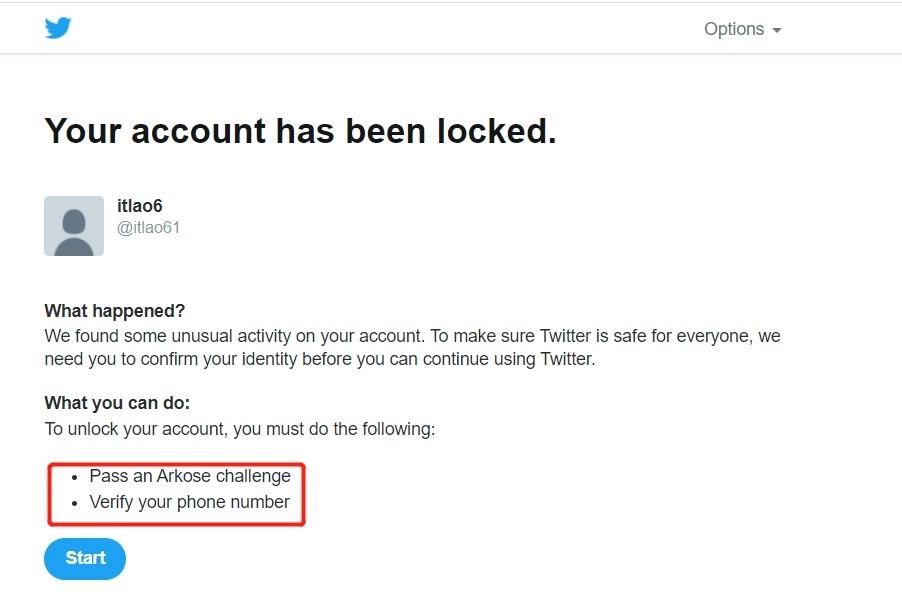
Task: Click the "need you to confirm your identity" line
Action: [x=320, y=359]
